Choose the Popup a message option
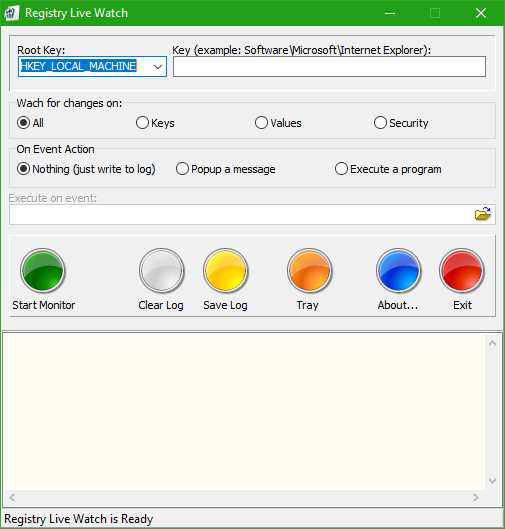505x529 pixels. pos(225,169)
